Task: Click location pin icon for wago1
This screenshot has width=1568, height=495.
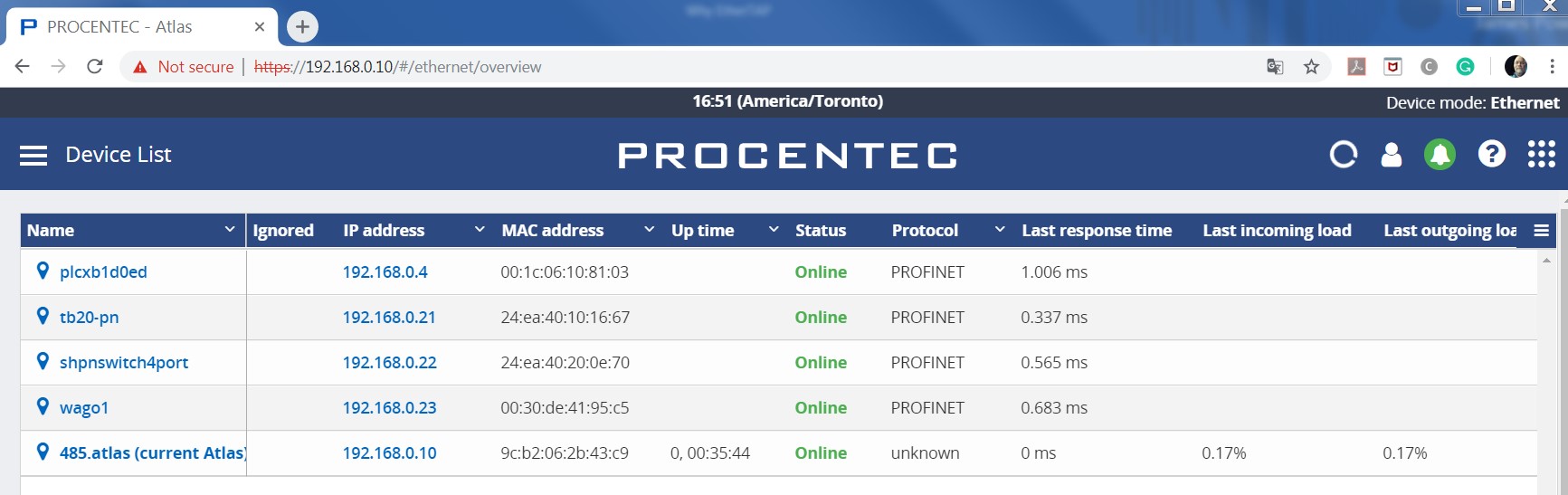Action: 43,406
